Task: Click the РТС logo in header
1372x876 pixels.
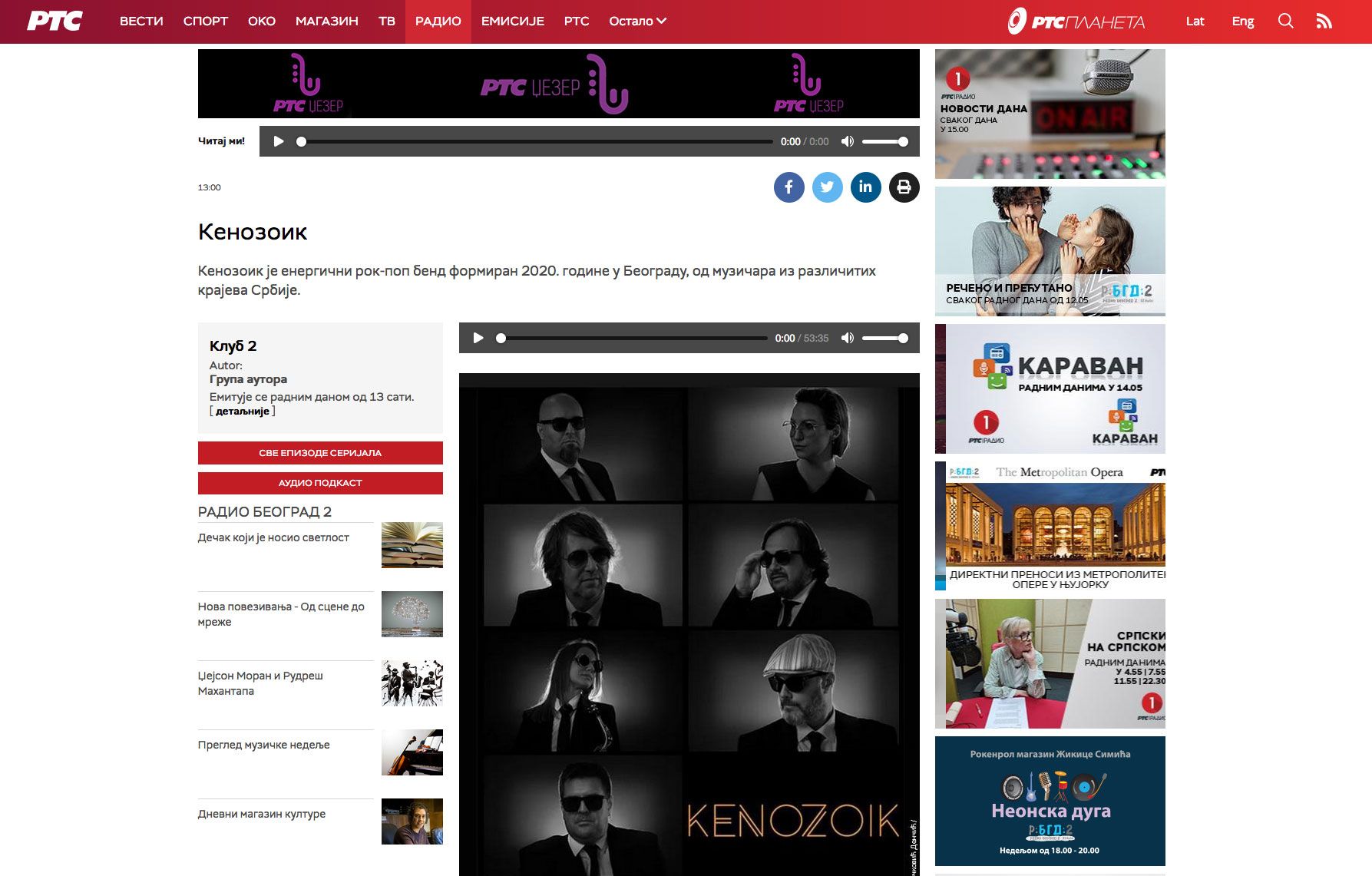Action: [x=55, y=21]
